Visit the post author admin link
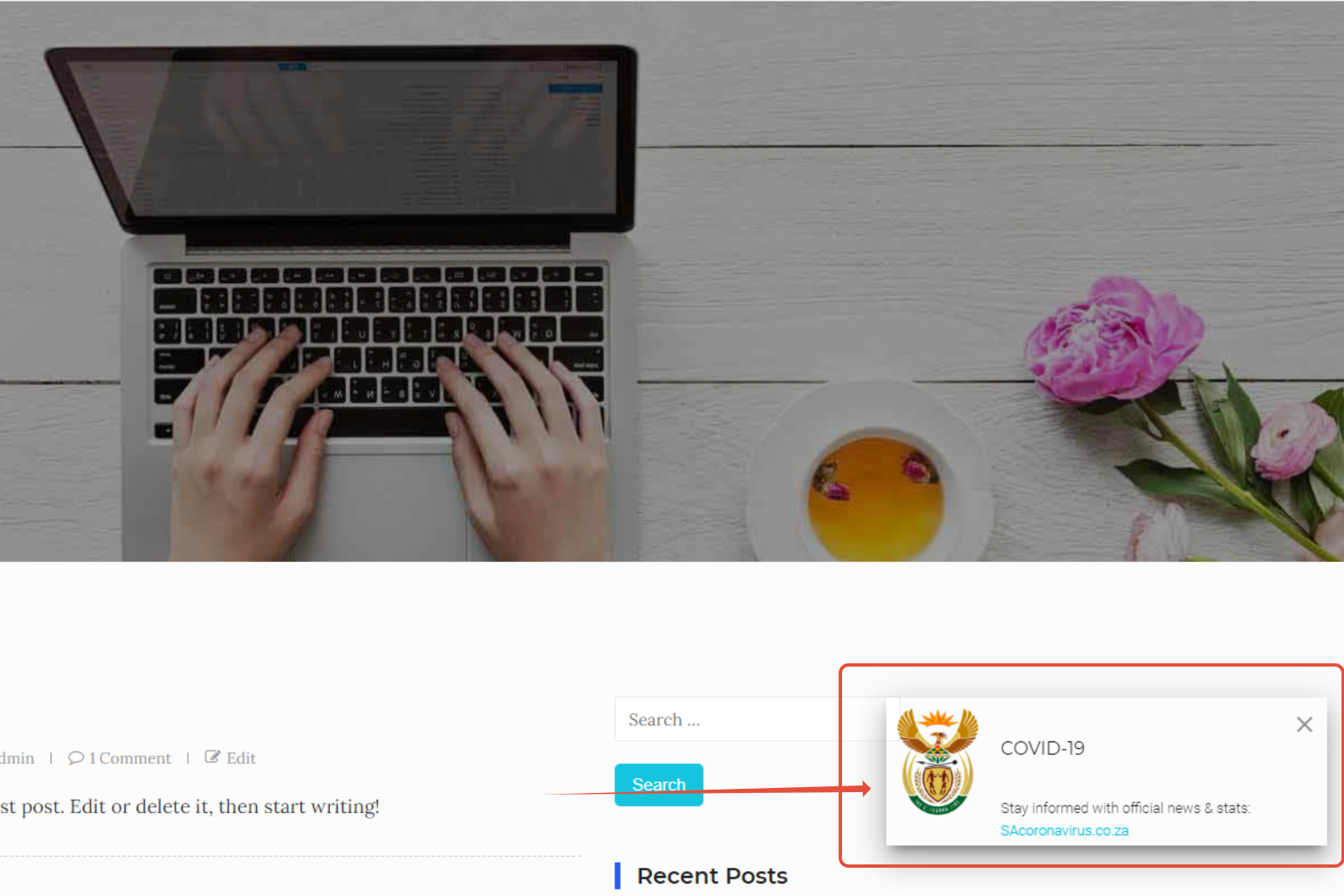1344x896 pixels. coord(17,758)
